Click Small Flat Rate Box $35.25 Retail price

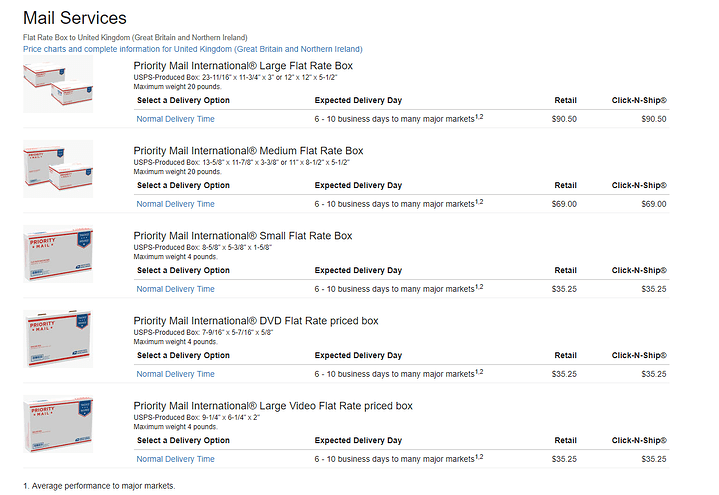point(564,289)
